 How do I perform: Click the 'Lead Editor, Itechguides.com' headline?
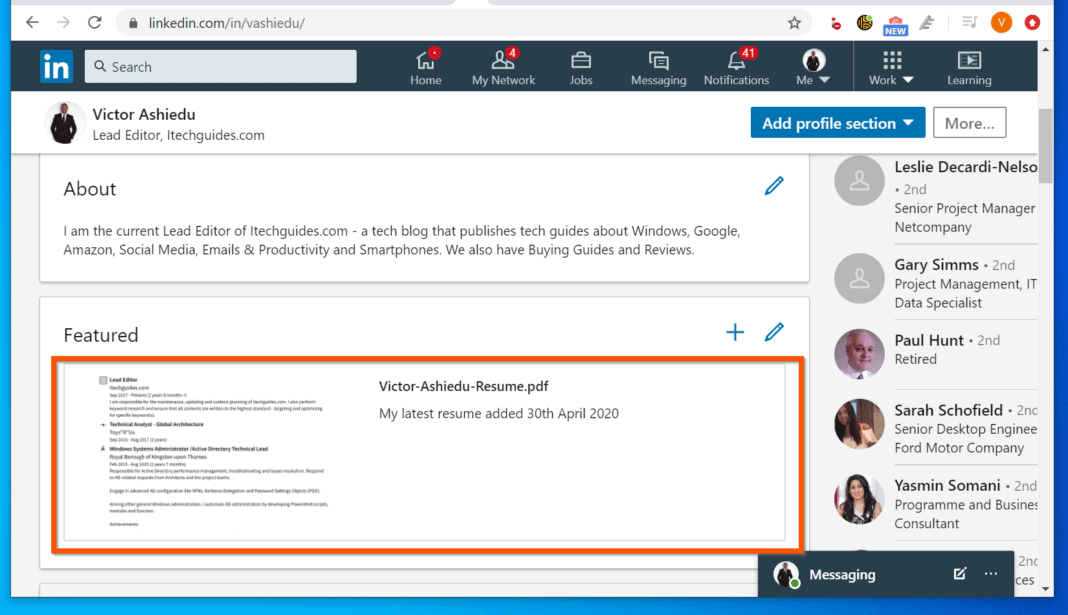pyautogui.click(x=178, y=135)
